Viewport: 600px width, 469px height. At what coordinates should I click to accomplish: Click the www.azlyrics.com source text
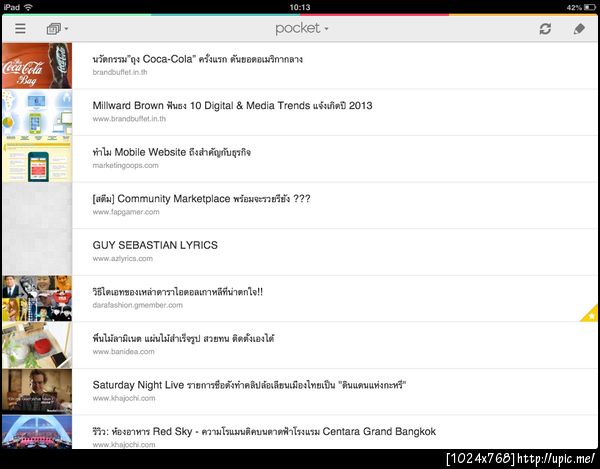pos(122,259)
